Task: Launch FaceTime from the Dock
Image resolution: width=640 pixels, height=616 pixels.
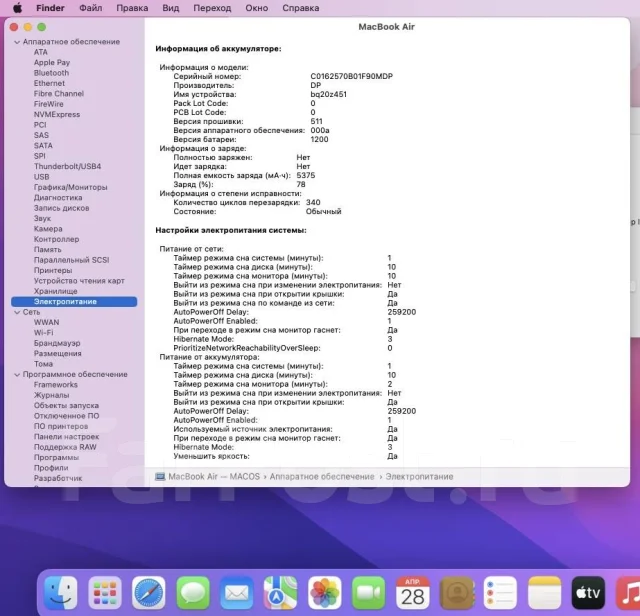Action: (369, 592)
